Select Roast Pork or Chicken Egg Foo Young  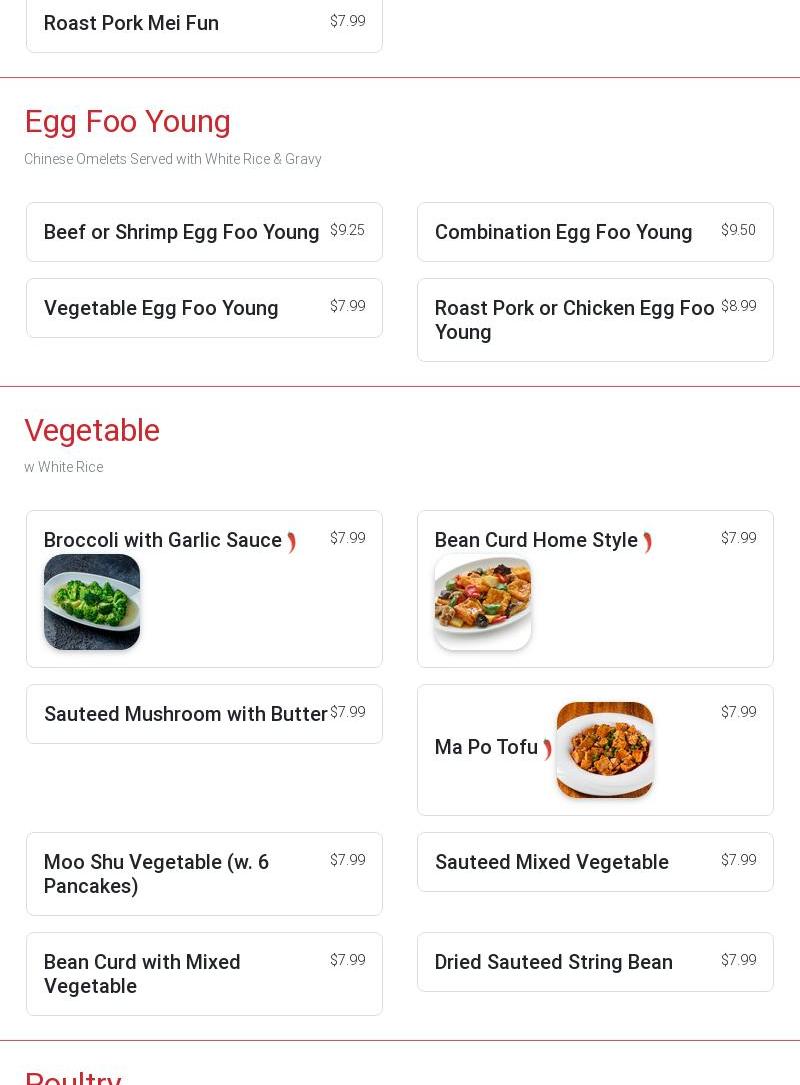pos(575,320)
